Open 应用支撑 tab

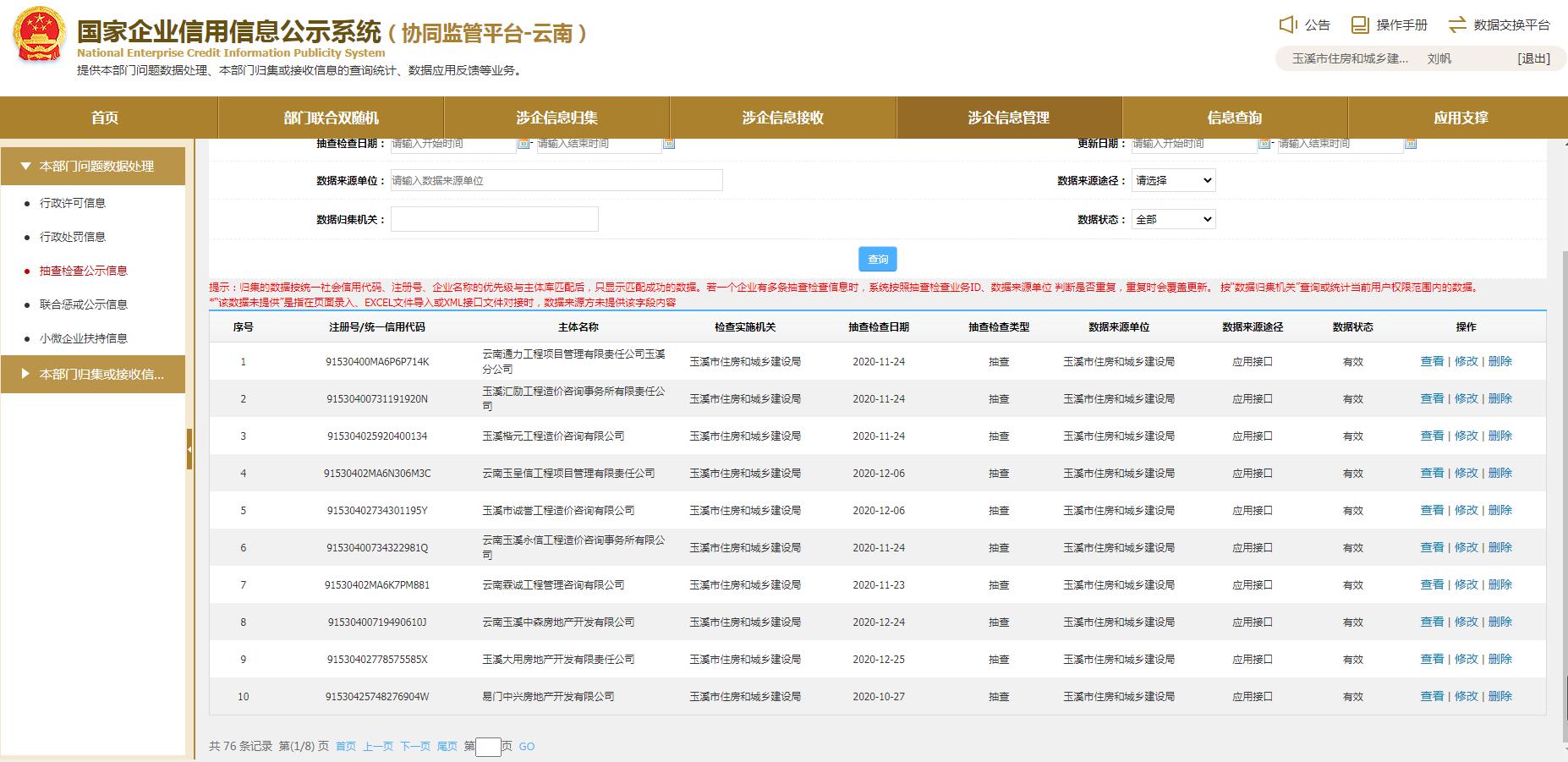point(1460,118)
